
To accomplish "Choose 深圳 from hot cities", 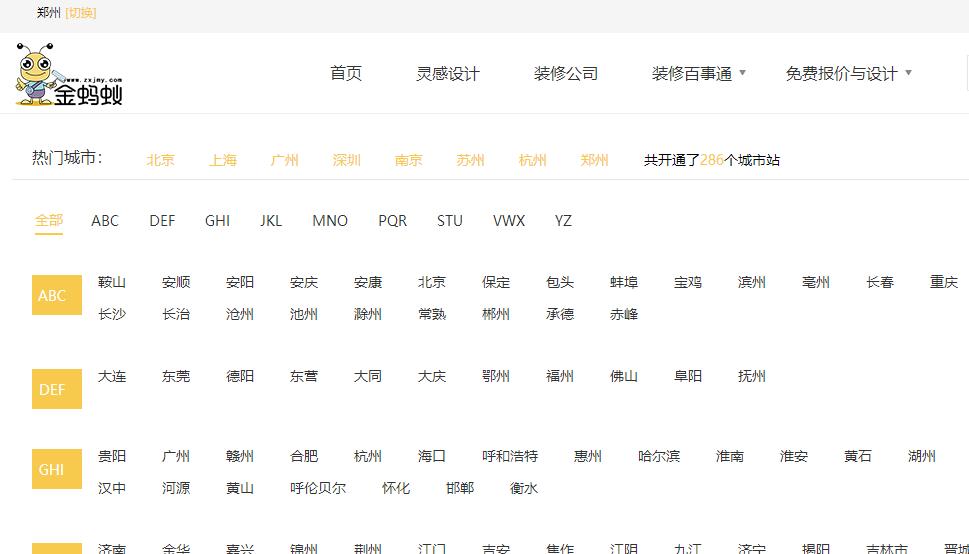I will [347, 160].
